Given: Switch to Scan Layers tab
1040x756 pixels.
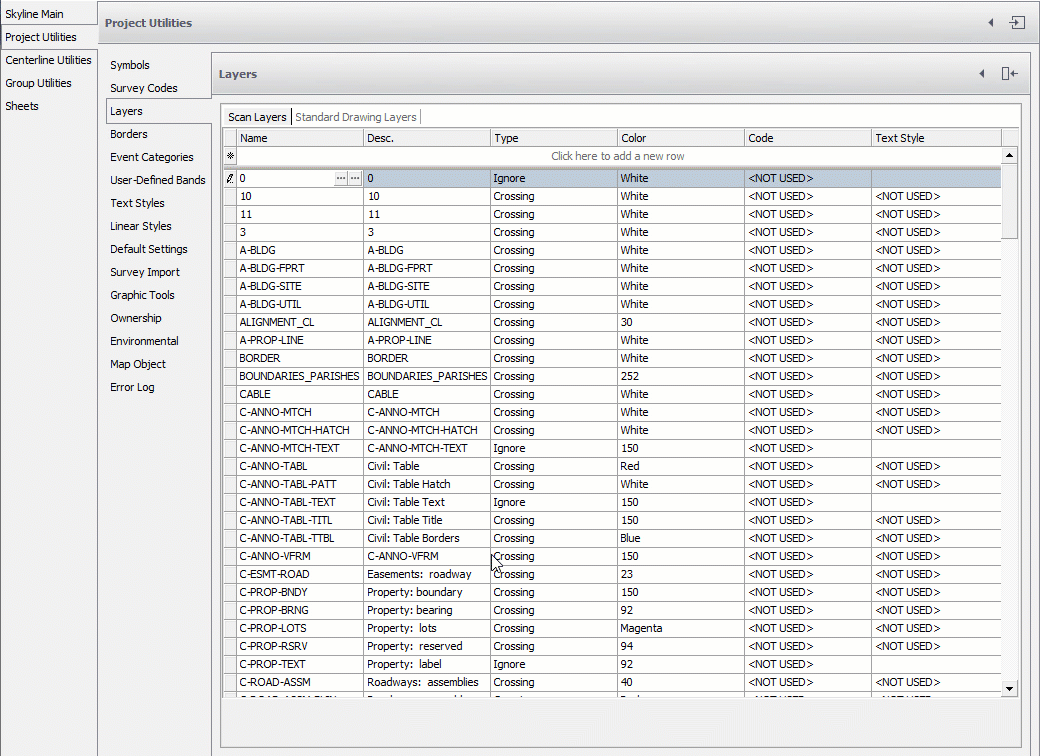Looking at the screenshot, I should (257, 117).
